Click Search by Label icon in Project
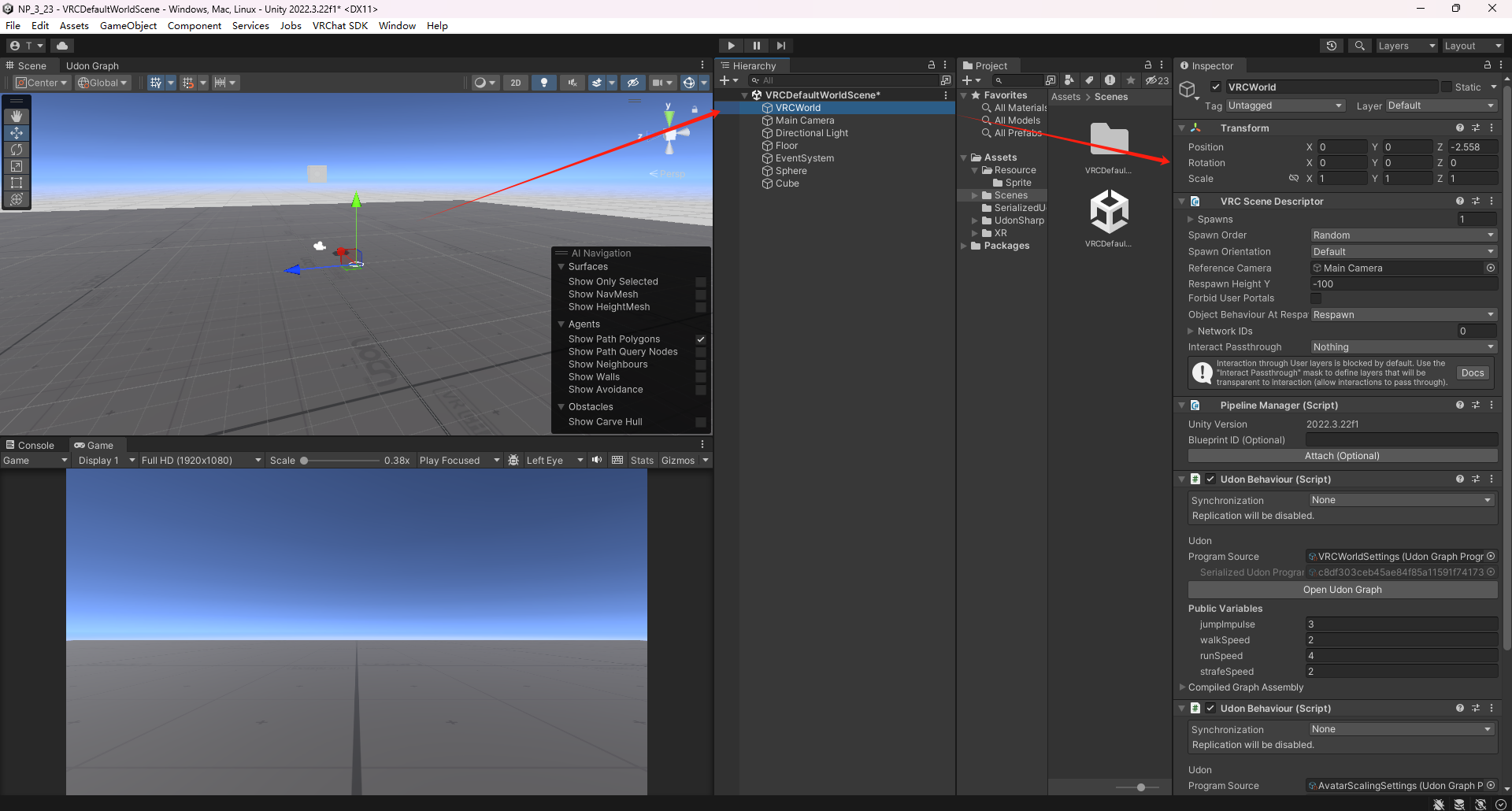Screen dimensions: 1512x811 pyautogui.click(x=1089, y=80)
